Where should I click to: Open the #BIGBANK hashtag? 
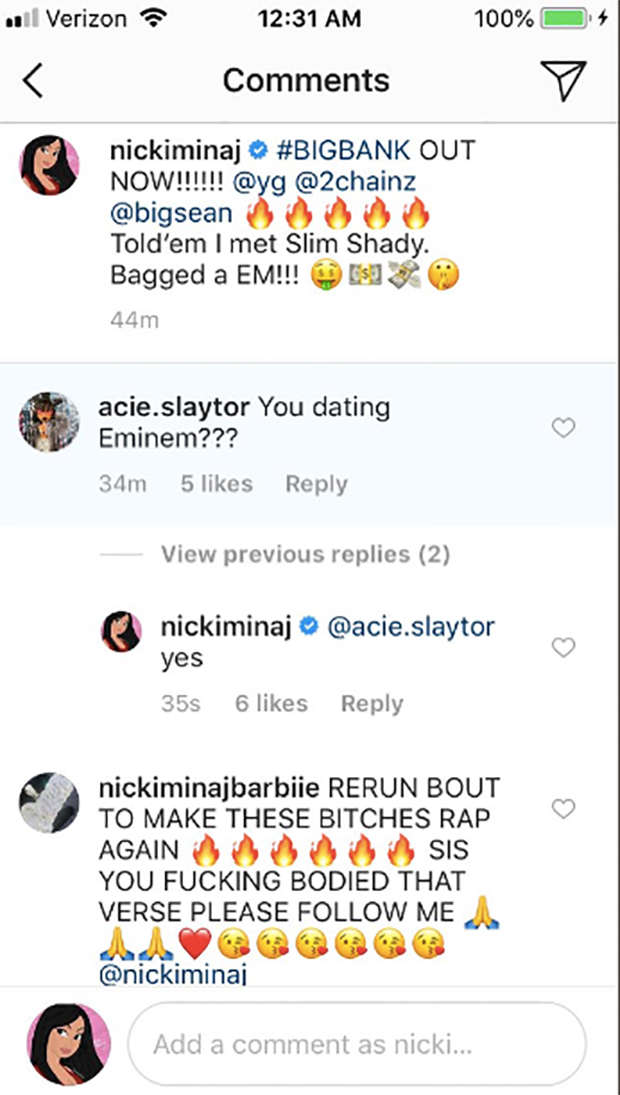pos(344,152)
